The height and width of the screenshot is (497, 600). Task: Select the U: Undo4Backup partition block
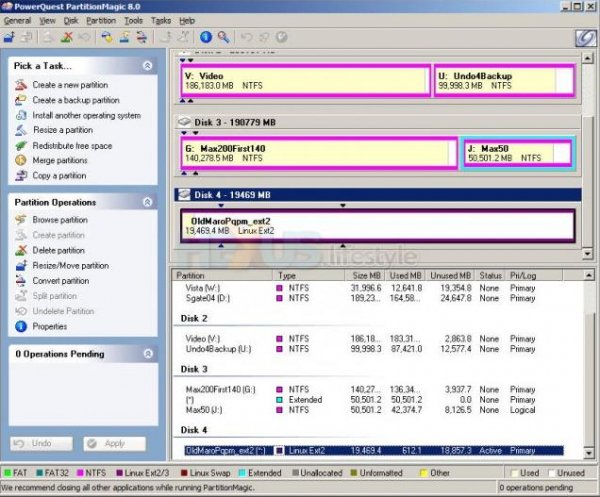(x=505, y=80)
